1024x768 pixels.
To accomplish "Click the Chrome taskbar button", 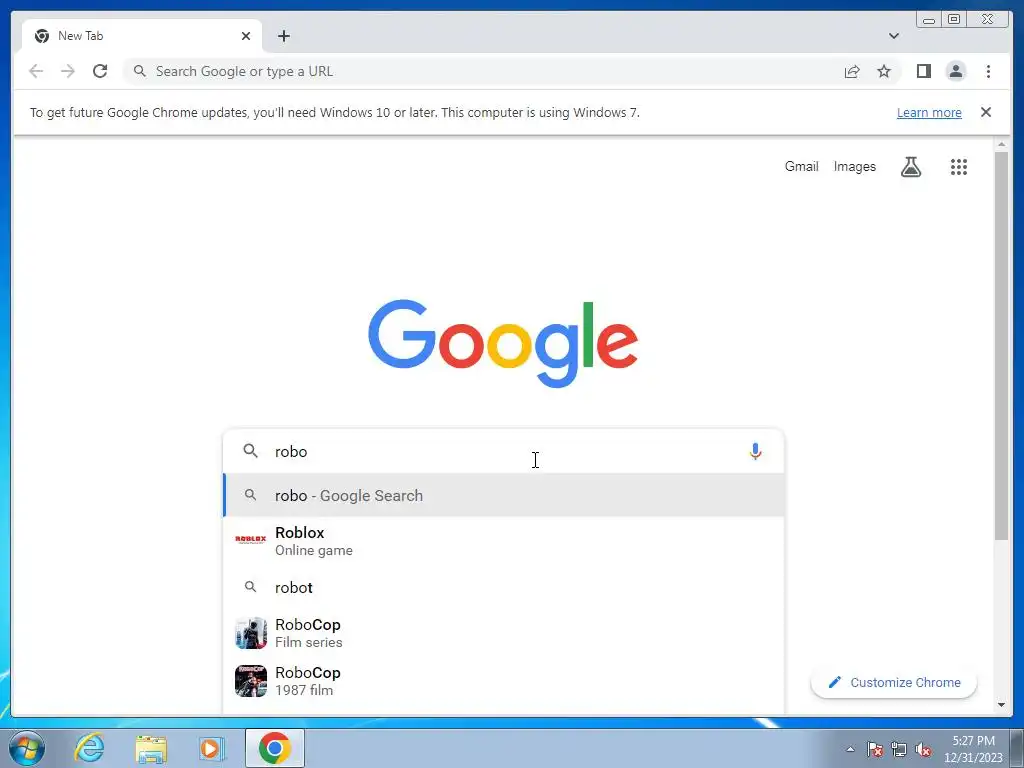I will coord(274,748).
